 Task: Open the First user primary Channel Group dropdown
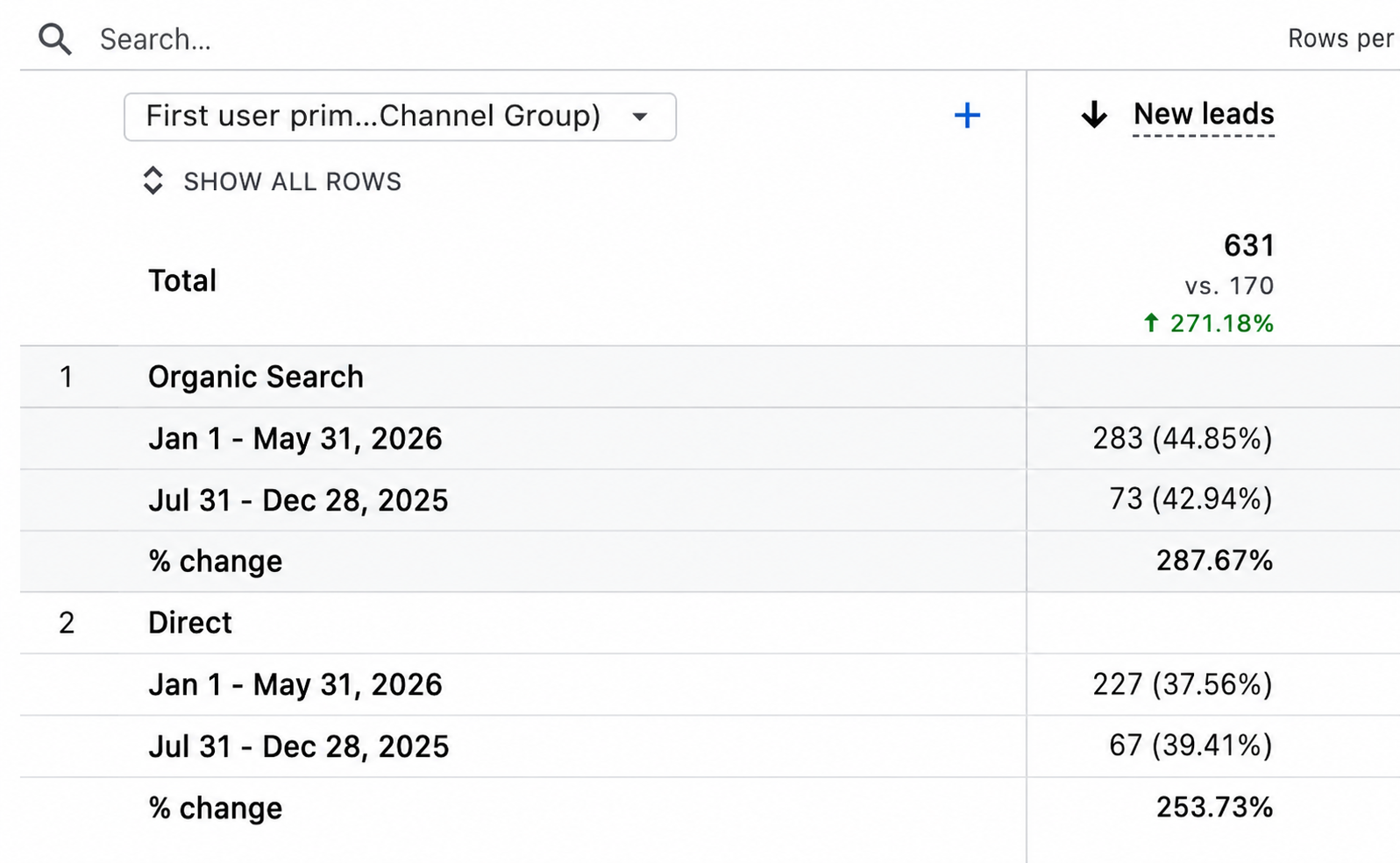(400, 117)
